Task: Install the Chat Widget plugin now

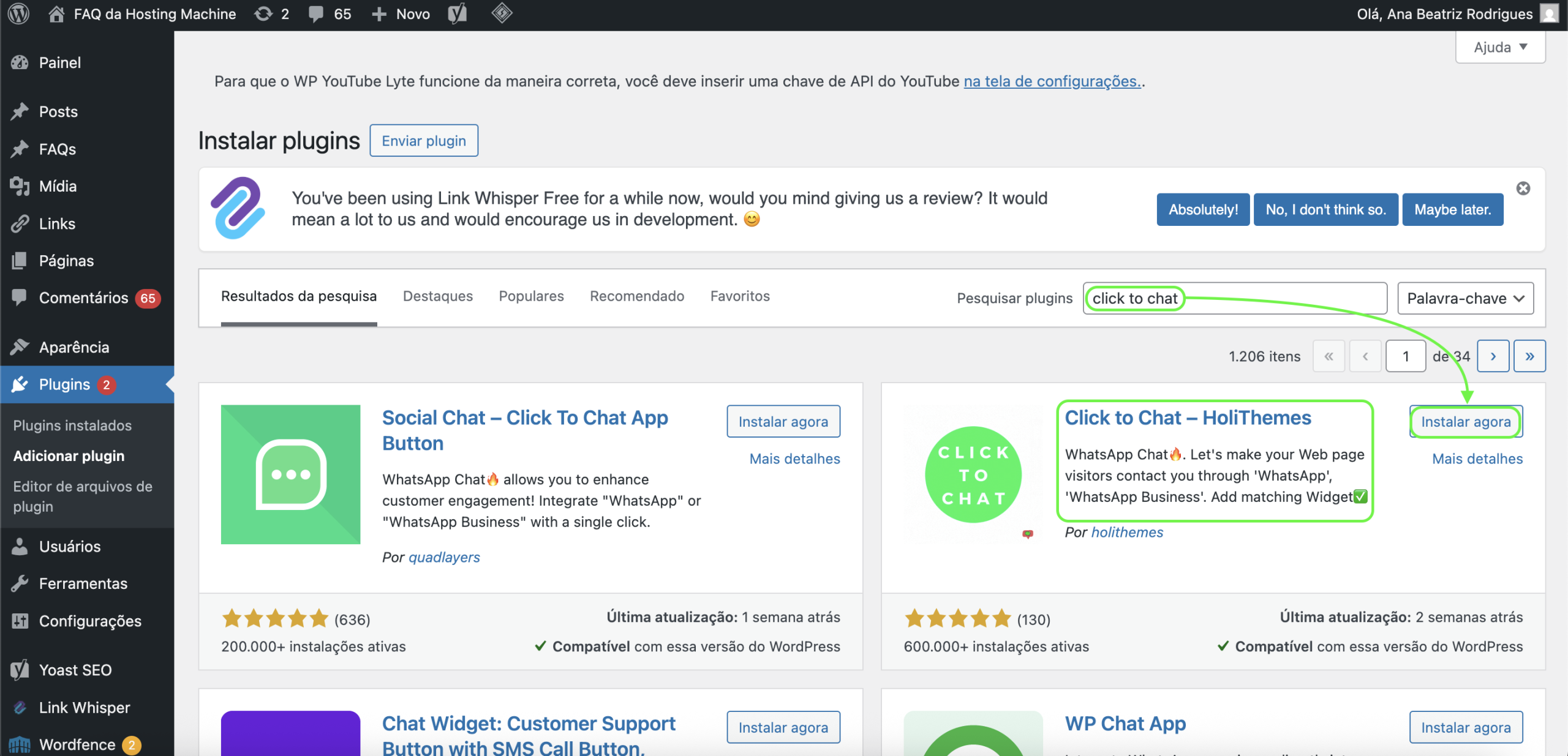Action: point(783,727)
